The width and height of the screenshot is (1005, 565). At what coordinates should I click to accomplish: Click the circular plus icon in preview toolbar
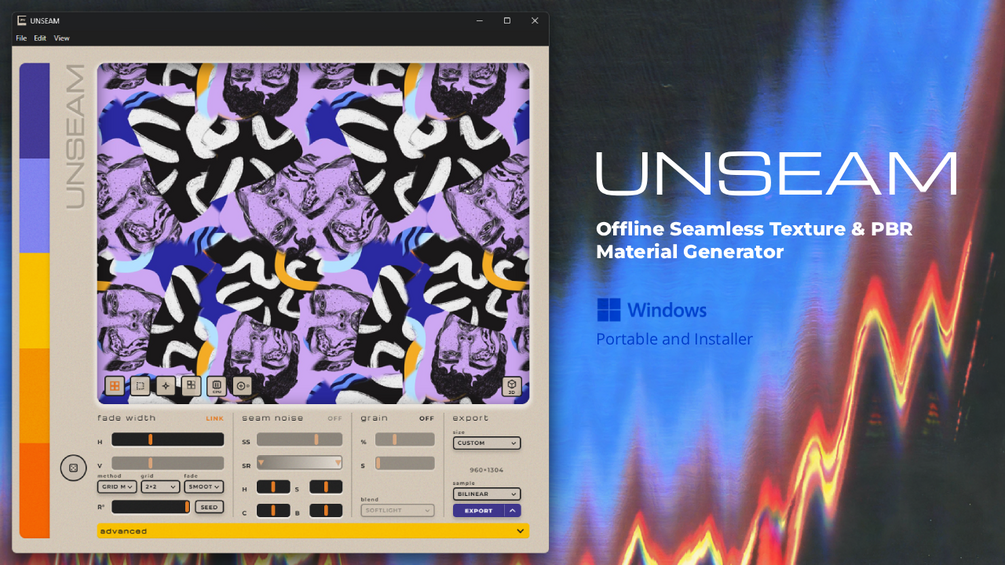click(242, 386)
